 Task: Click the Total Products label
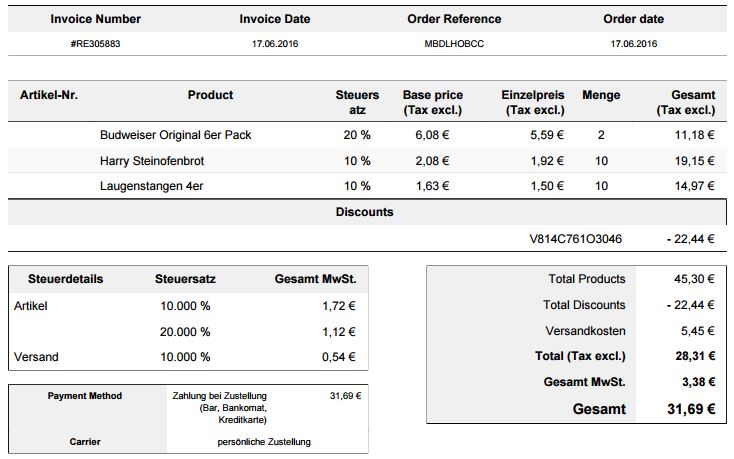pyautogui.click(x=586, y=279)
